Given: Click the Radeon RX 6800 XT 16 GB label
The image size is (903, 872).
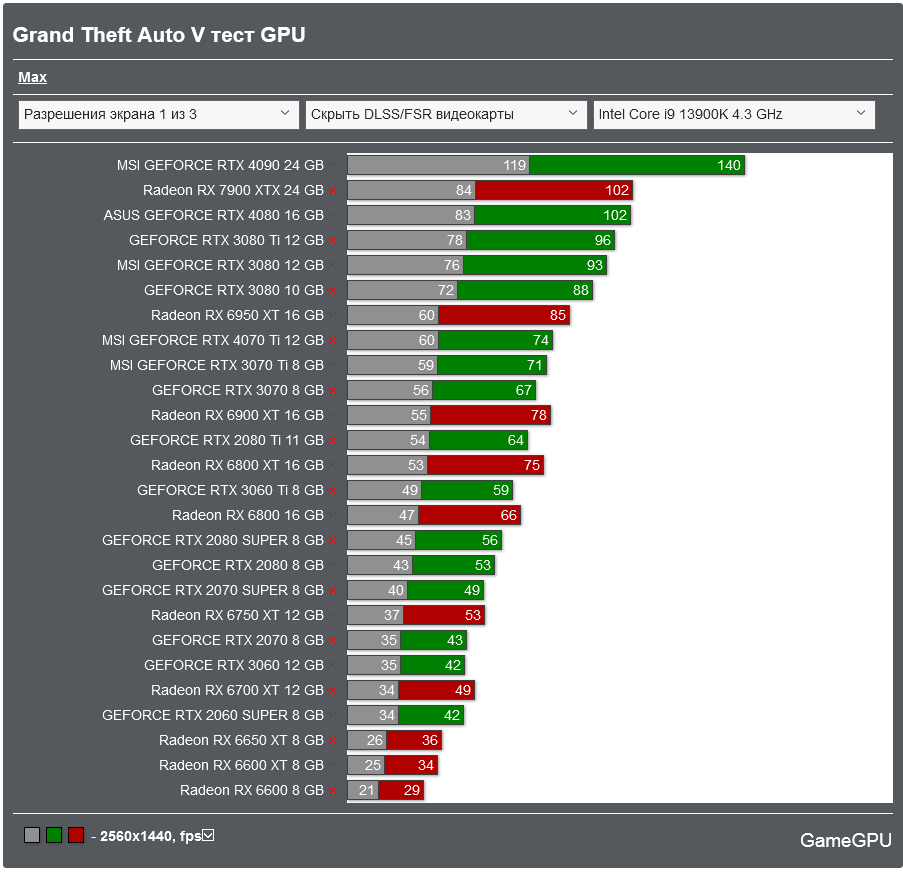Looking at the screenshot, I should click(x=237, y=465).
